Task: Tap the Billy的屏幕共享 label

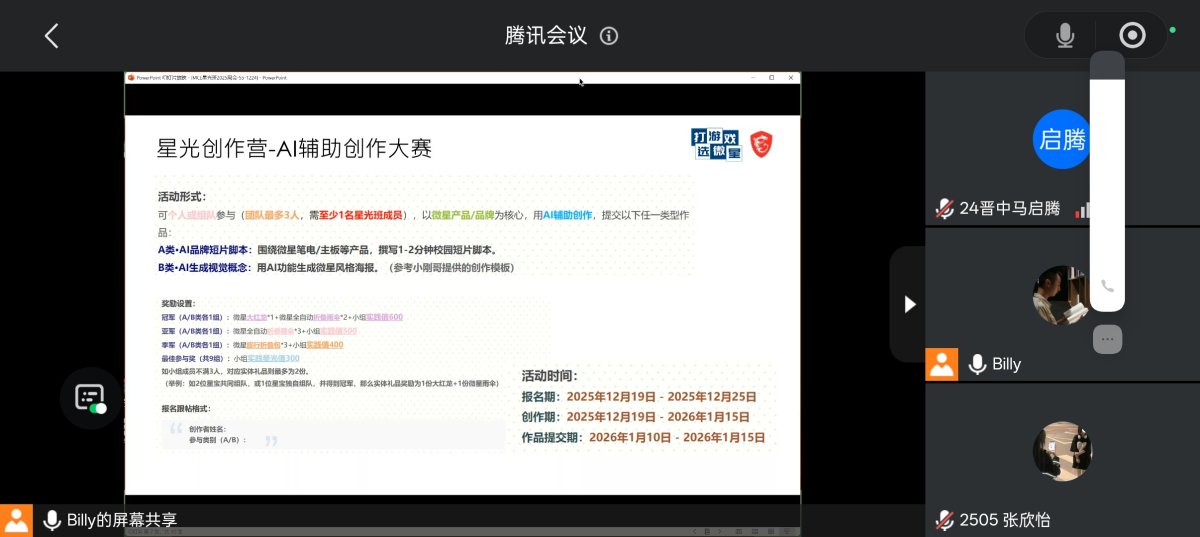Action: 122,520
